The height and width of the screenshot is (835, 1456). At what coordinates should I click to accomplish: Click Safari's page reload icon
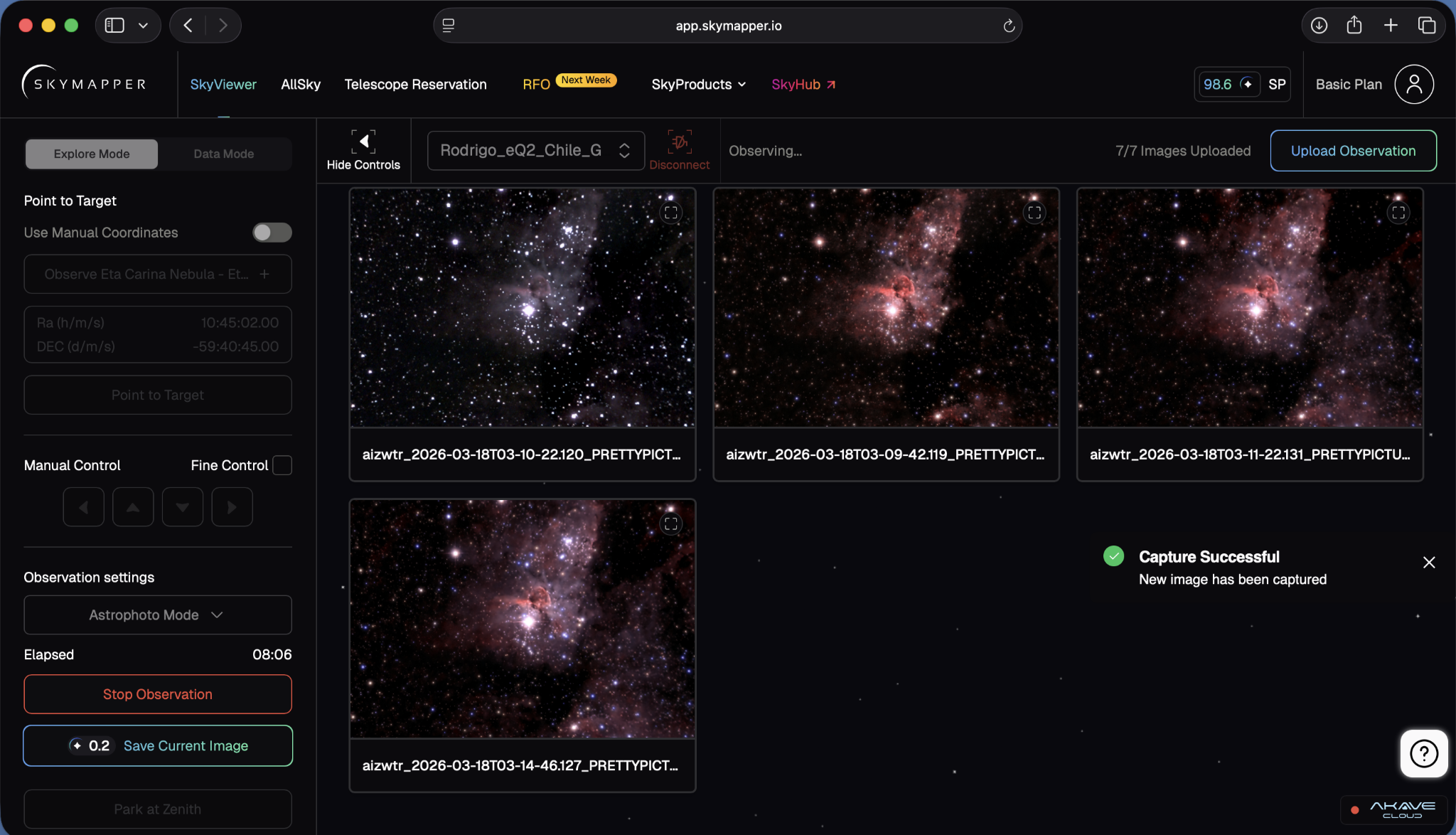pyautogui.click(x=1008, y=26)
